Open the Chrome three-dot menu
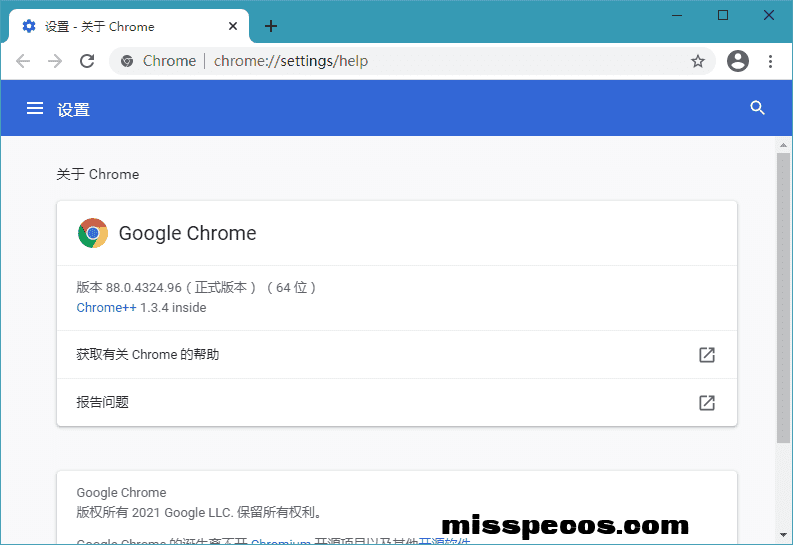793x545 pixels. 770,61
